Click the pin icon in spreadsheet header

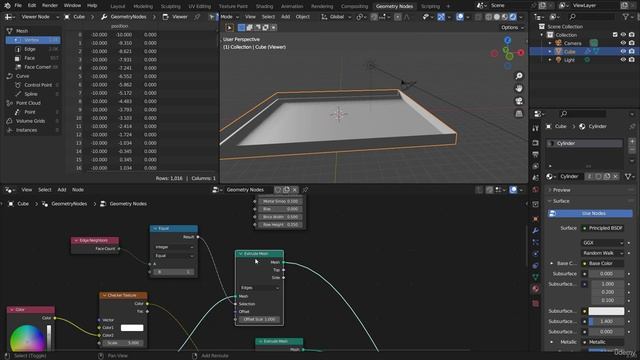198,17
